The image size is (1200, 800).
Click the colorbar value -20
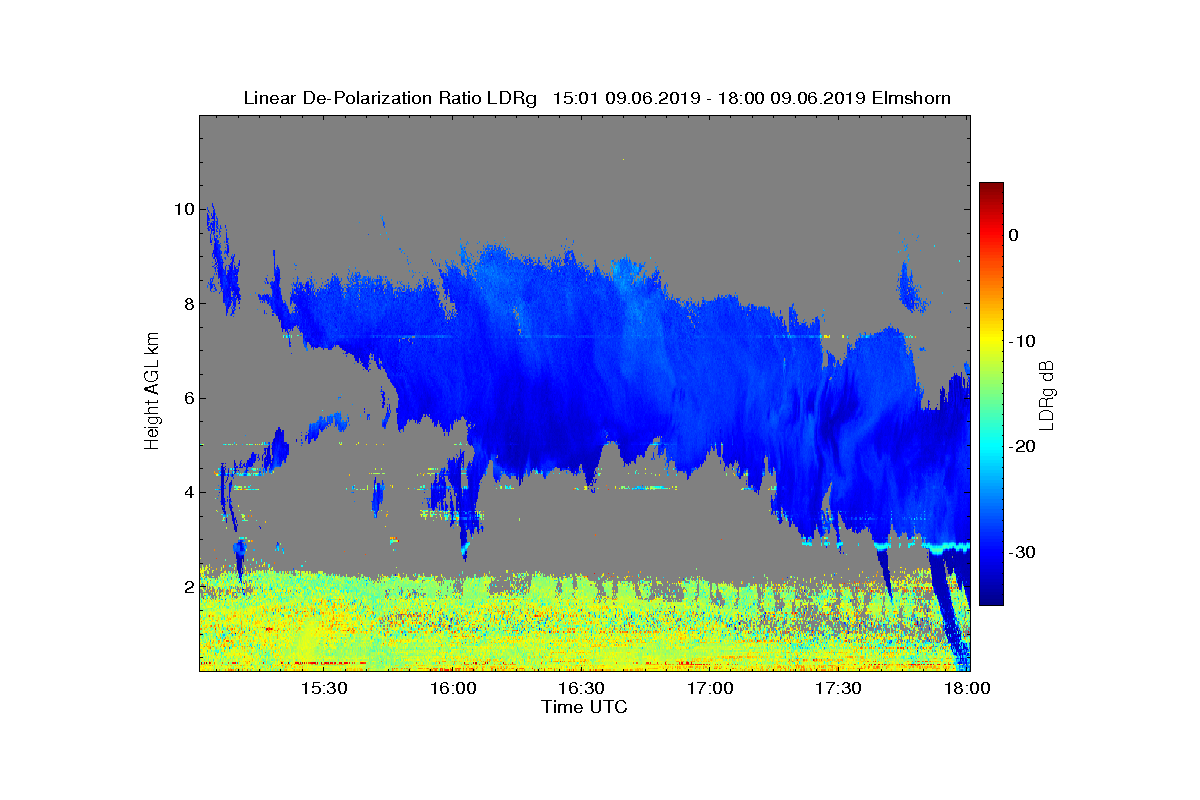(x=1023, y=446)
